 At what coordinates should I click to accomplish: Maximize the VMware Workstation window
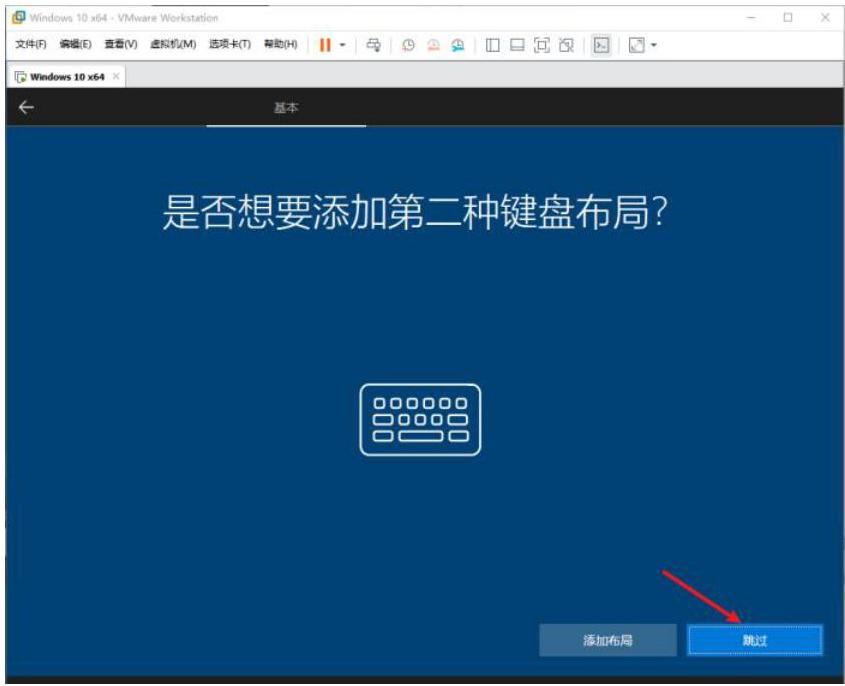click(788, 18)
